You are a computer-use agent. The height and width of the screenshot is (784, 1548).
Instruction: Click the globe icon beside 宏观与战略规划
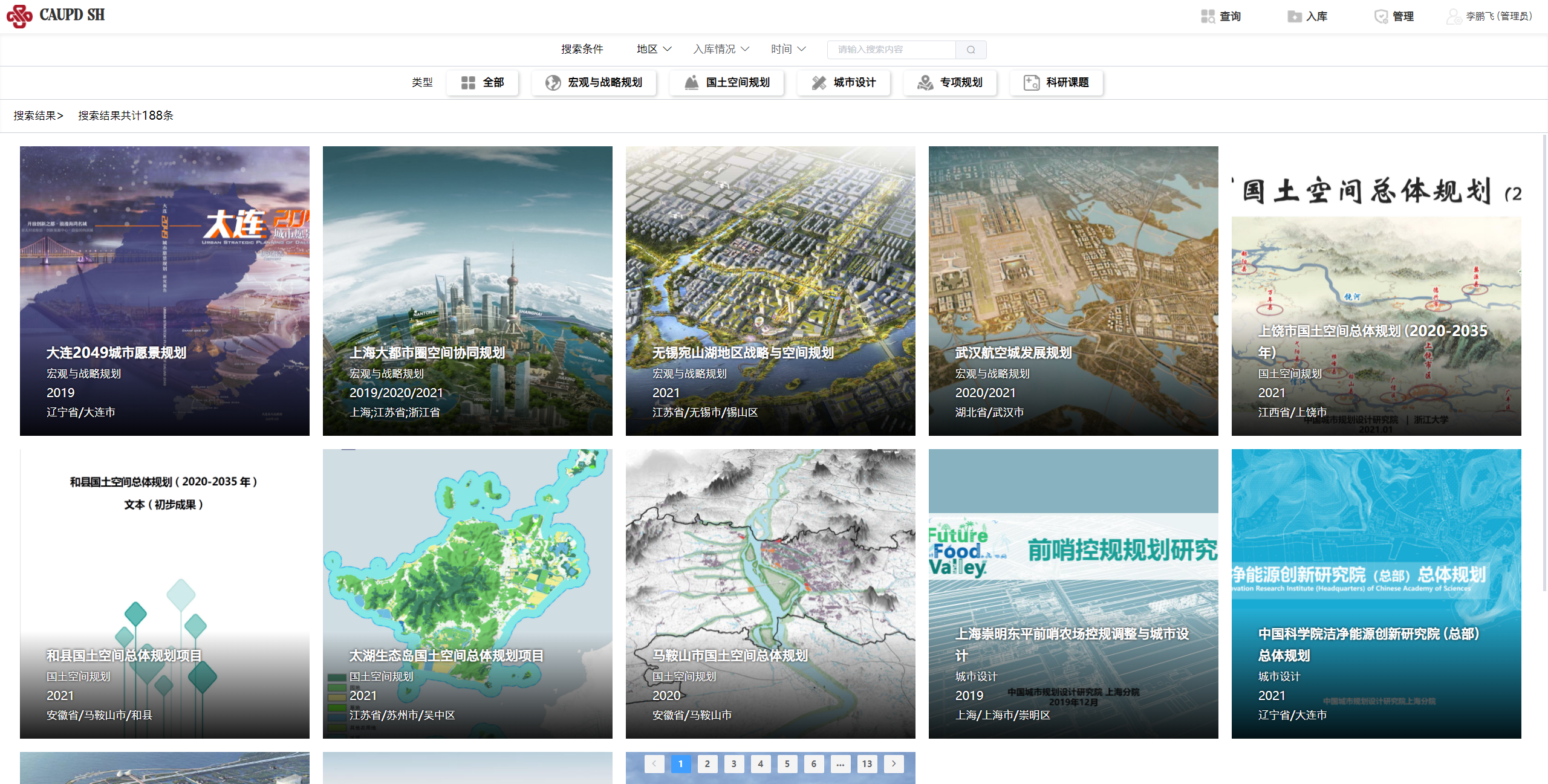pyautogui.click(x=553, y=83)
